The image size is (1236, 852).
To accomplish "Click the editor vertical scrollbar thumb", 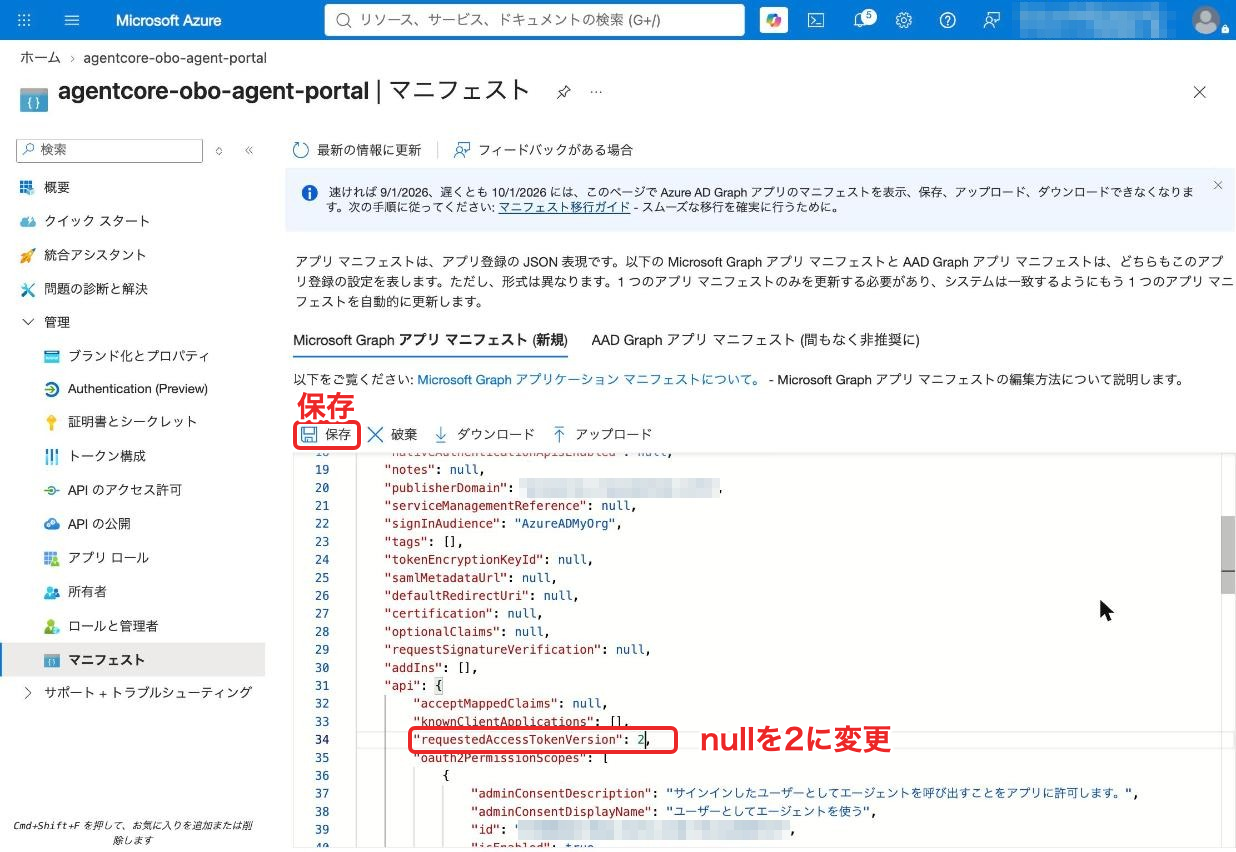I will (1228, 555).
